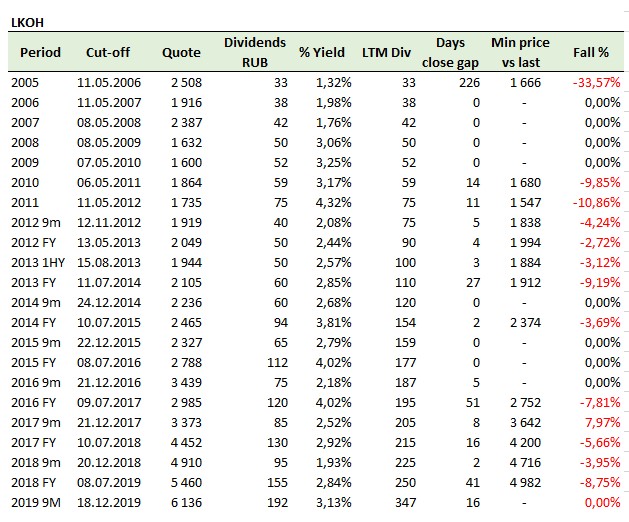Select LTM Div value 347
Viewport: 629px width, 522px height.
405,503
